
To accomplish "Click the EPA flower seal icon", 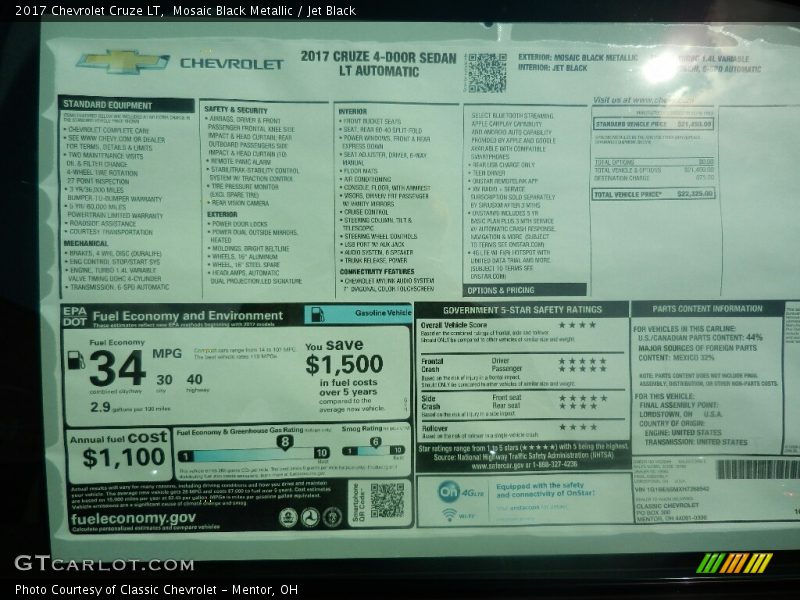I will pos(288,517).
